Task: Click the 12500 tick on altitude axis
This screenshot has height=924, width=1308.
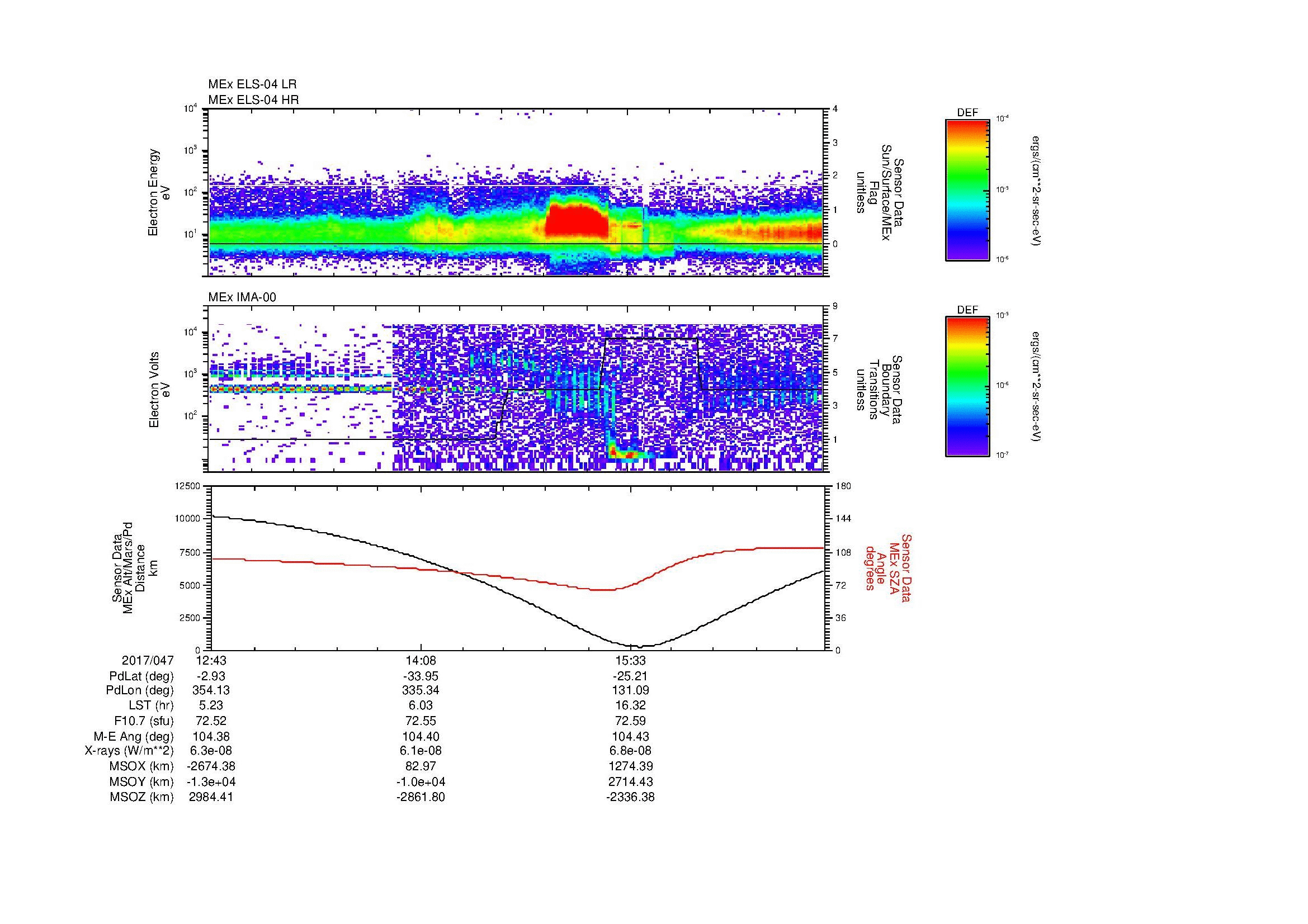Action: point(188,486)
